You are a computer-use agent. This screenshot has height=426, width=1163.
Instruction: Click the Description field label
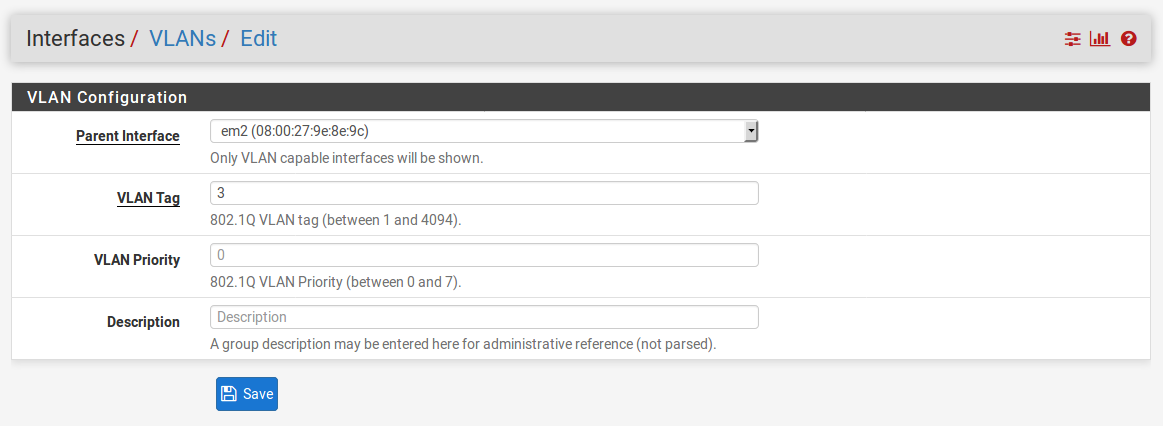(143, 322)
